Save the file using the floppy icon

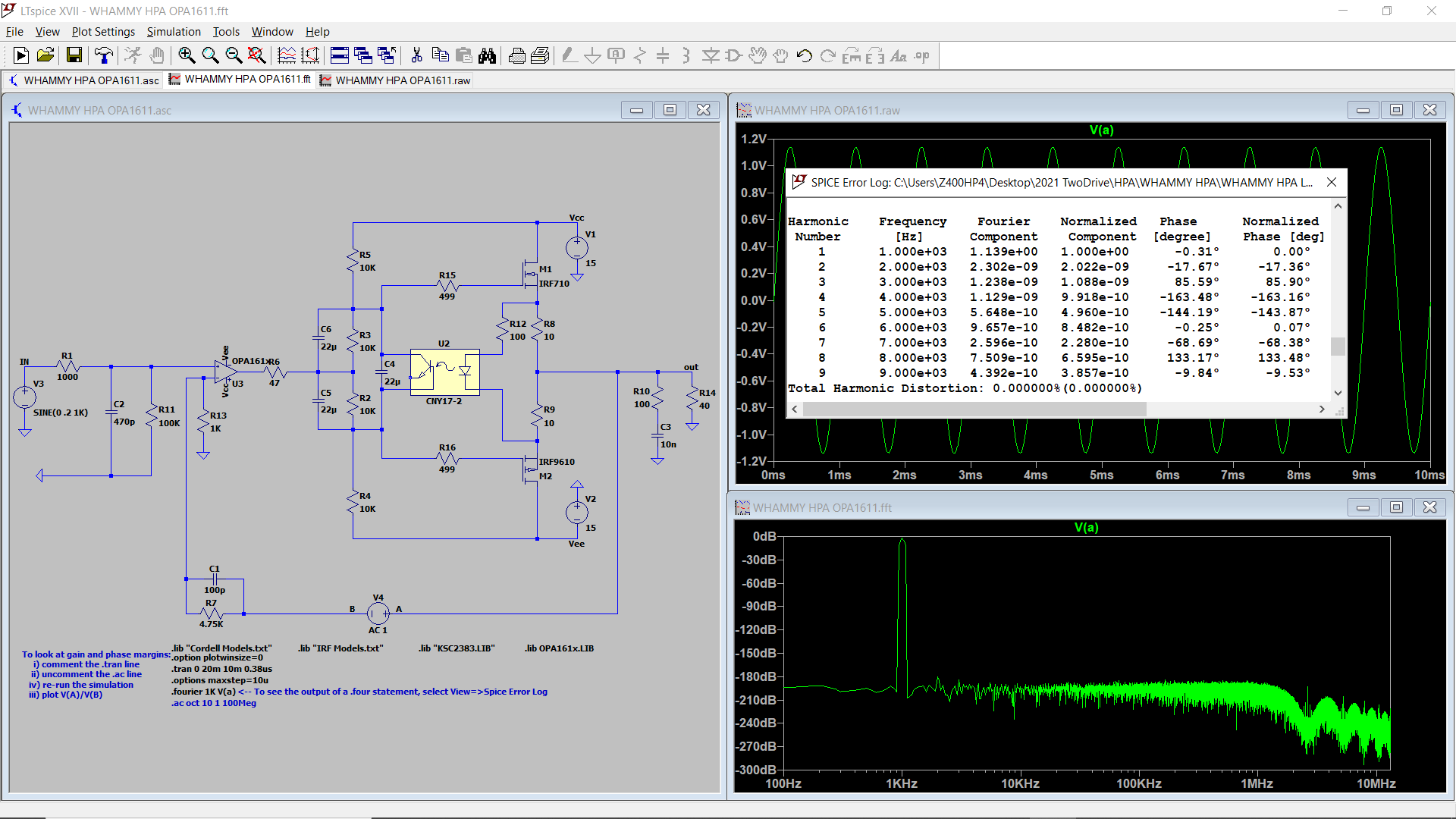click(74, 55)
